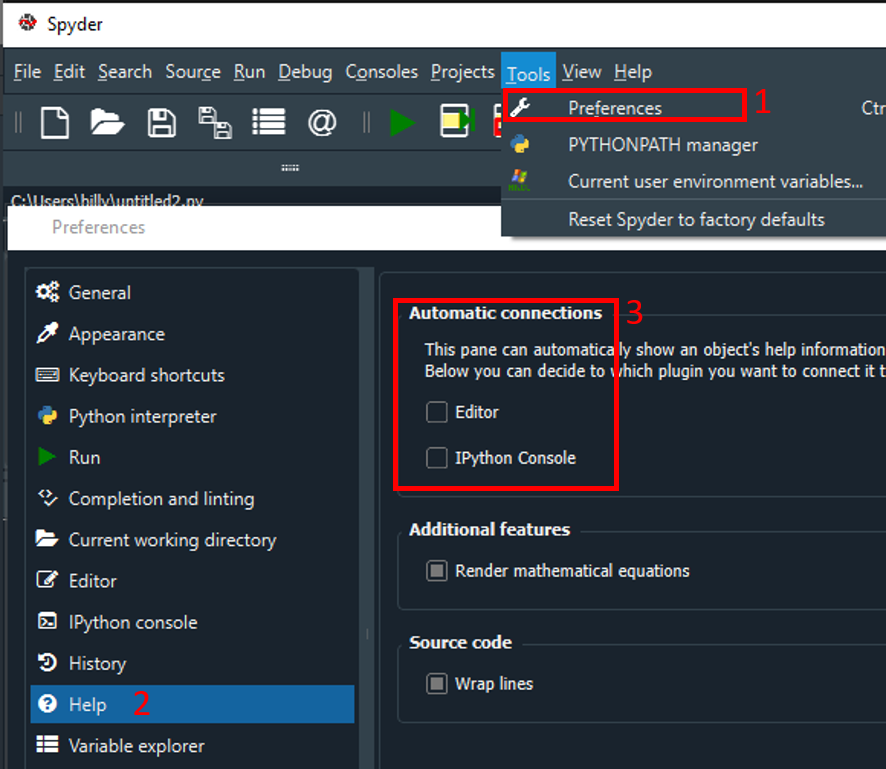Screen dimensions: 886x769
Task: Open the Debug menu
Action: point(305,72)
